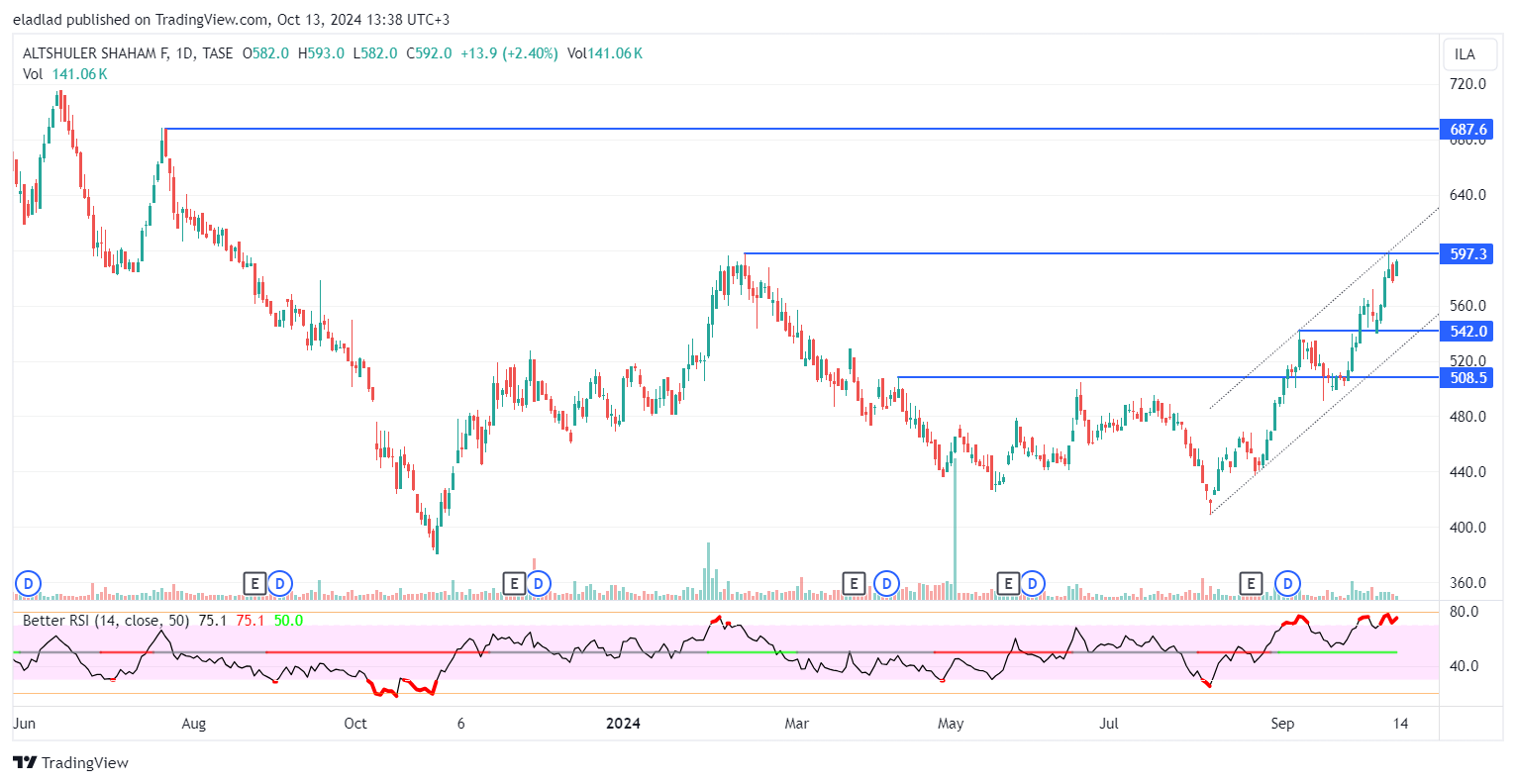Show the earnings marker from late March 2024
Screen dimensions: 1516x784
tap(853, 584)
